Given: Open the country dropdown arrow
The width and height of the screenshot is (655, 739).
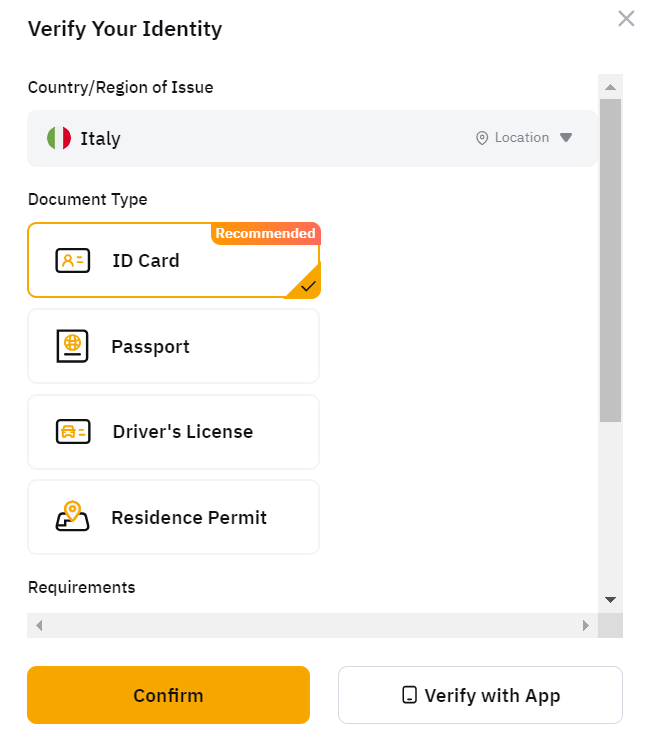Looking at the screenshot, I should coord(566,138).
